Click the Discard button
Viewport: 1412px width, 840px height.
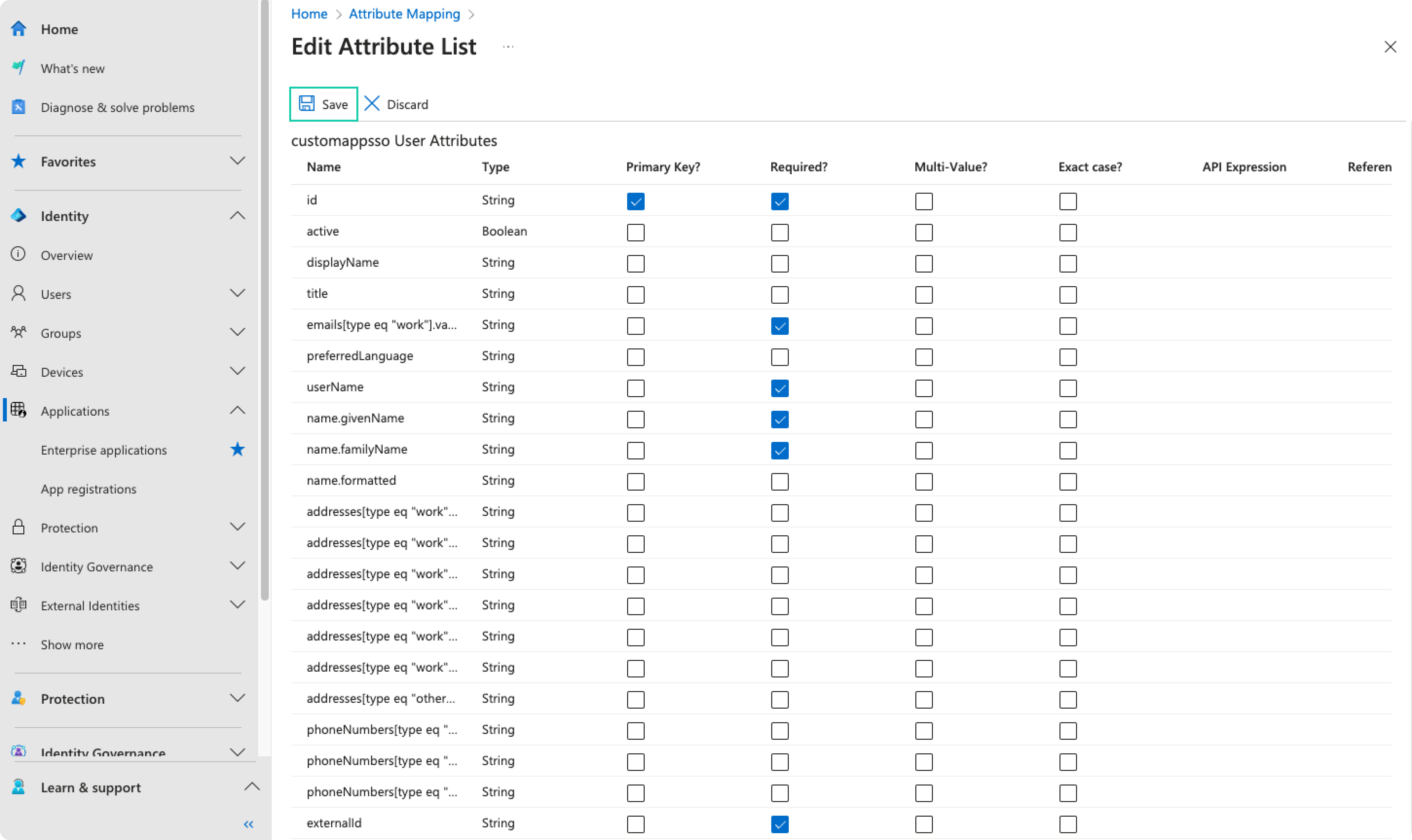click(x=396, y=104)
